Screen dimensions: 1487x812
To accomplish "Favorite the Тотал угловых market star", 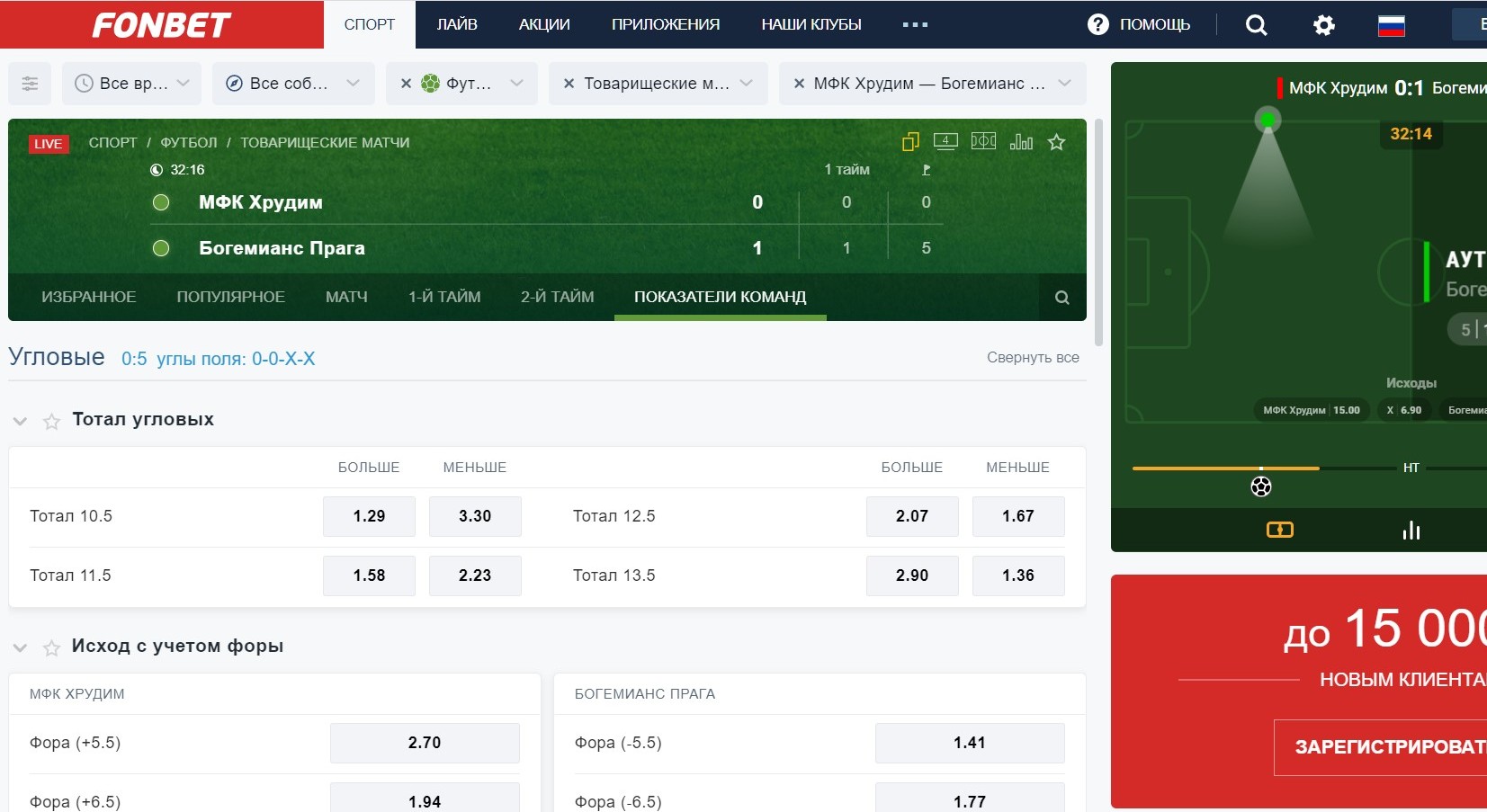I will tap(52, 421).
